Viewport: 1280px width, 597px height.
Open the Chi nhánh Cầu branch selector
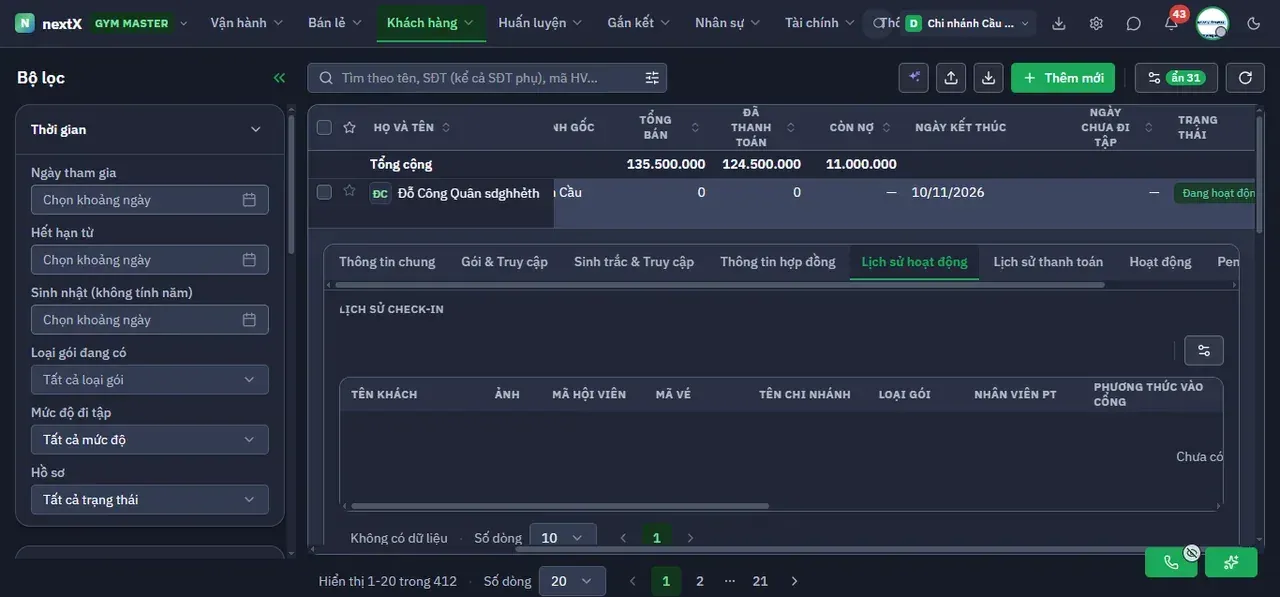point(970,23)
